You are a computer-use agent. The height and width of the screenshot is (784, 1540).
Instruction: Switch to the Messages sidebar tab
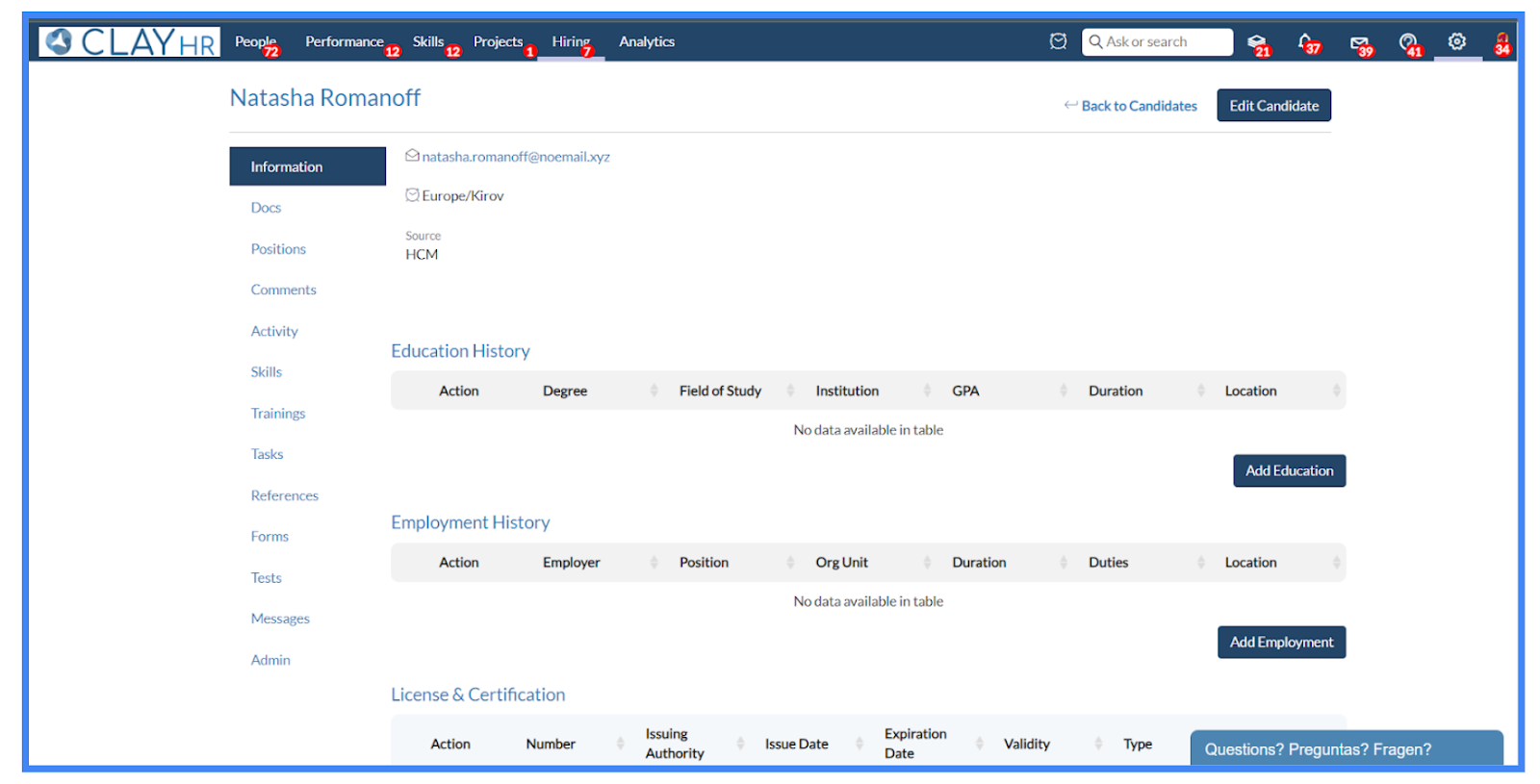[x=280, y=619]
